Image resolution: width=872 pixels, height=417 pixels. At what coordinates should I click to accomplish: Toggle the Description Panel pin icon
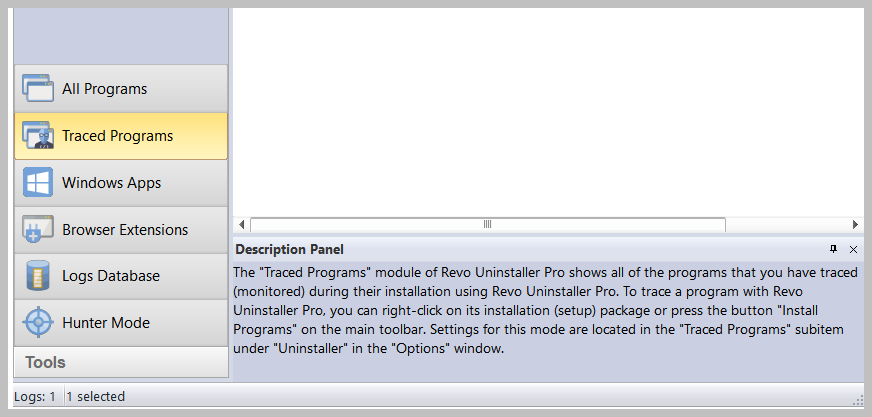833,249
